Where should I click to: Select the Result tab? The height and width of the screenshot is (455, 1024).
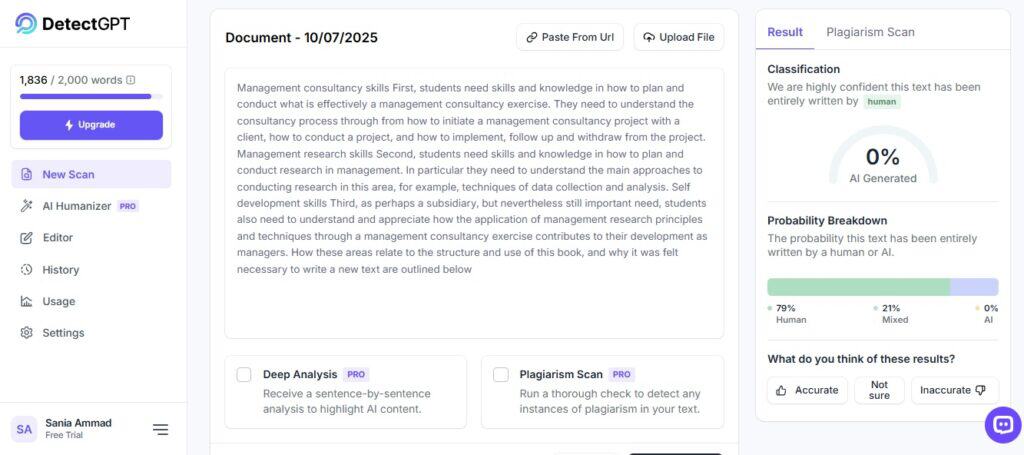pos(785,32)
